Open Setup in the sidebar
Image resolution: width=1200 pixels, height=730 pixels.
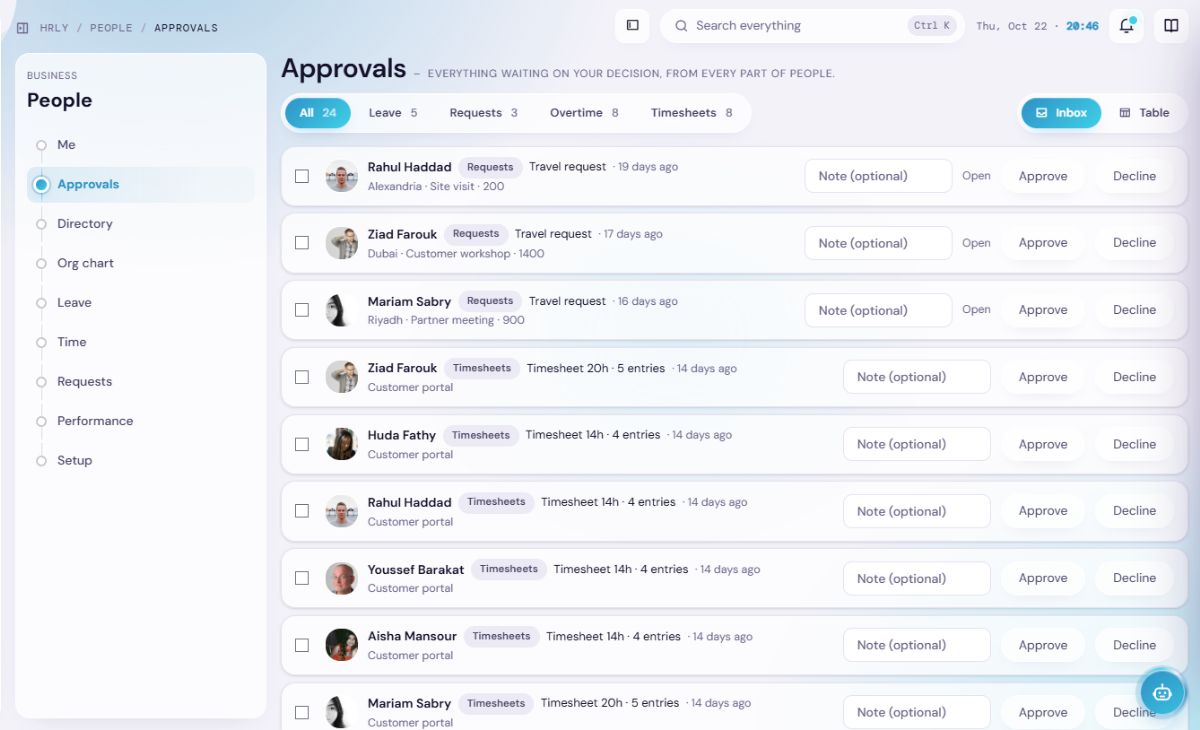[x=141, y=461]
